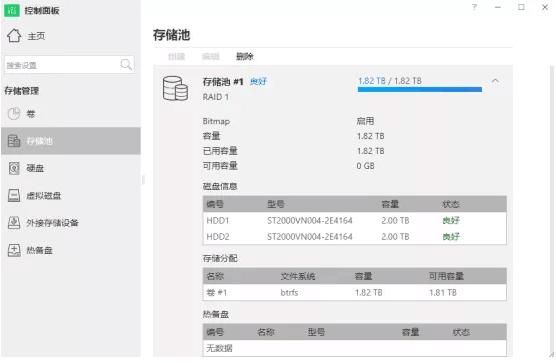Click the Bitmap label
The width and height of the screenshot is (556, 363).
[216, 121]
